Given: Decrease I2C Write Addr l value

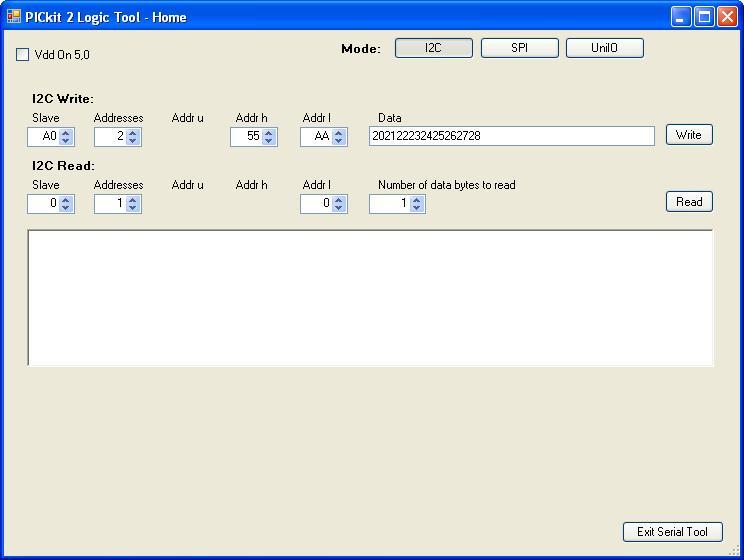Looking at the screenshot, I should [x=339, y=141].
